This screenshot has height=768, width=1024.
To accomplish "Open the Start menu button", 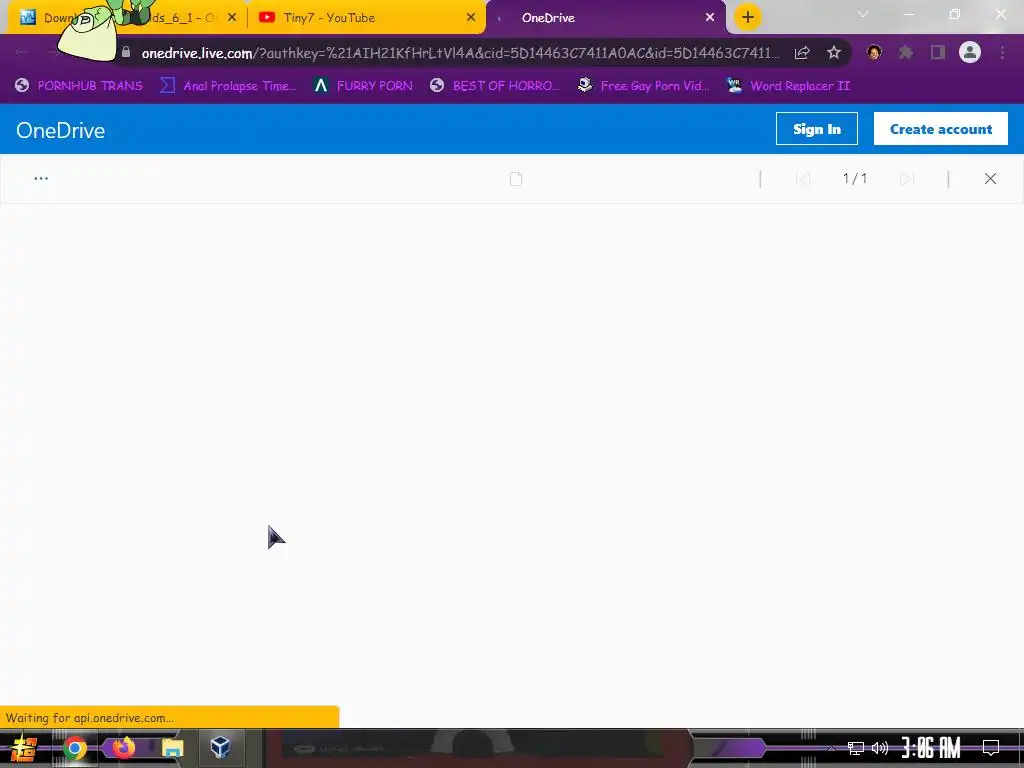I will (25, 748).
